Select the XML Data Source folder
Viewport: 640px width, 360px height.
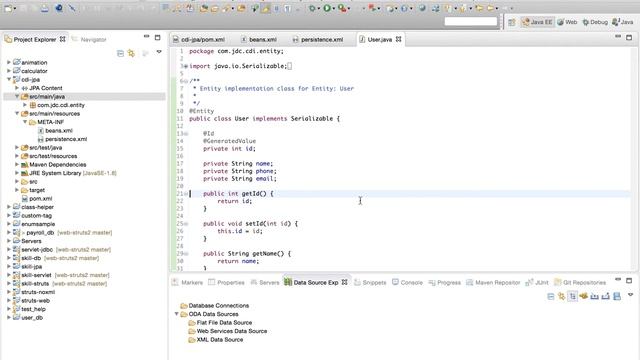[216, 340]
